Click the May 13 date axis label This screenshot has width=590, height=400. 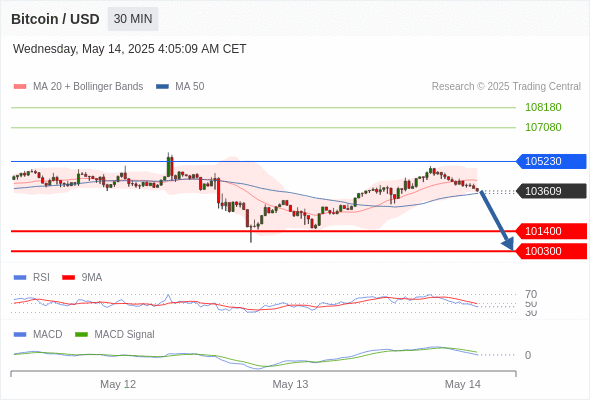[x=290, y=384]
